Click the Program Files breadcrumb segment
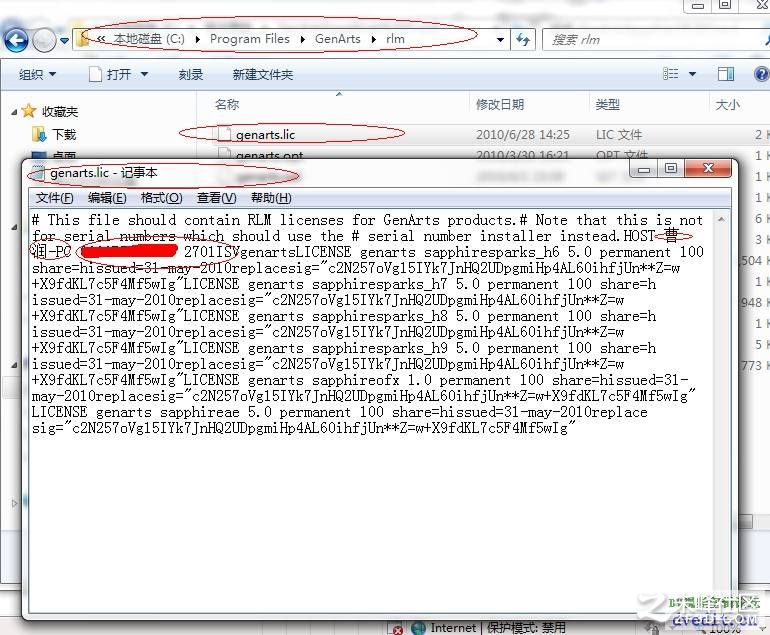770x635 pixels. click(249, 39)
